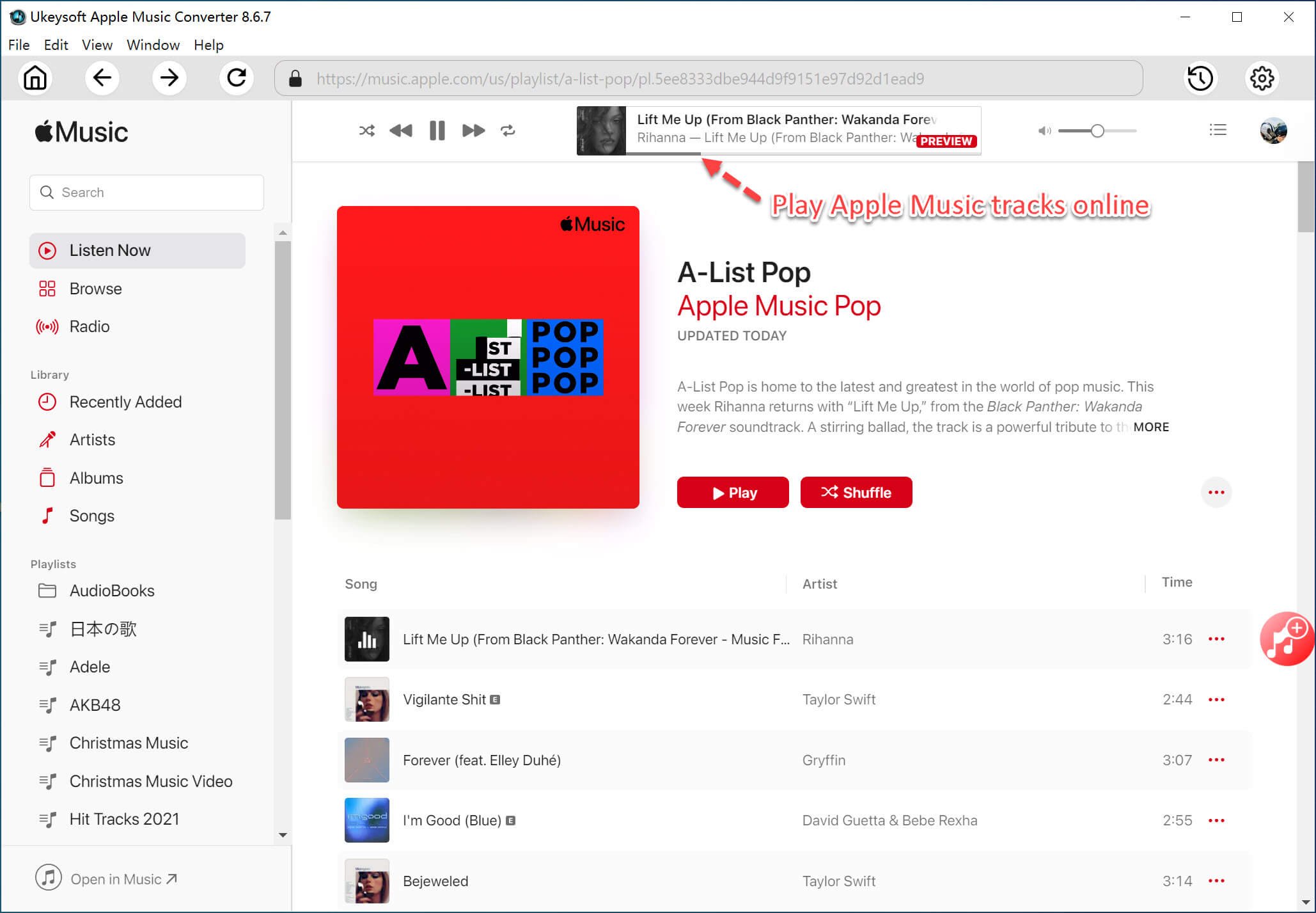Click the skip back icon
This screenshot has height=913, width=1316.
[x=401, y=130]
